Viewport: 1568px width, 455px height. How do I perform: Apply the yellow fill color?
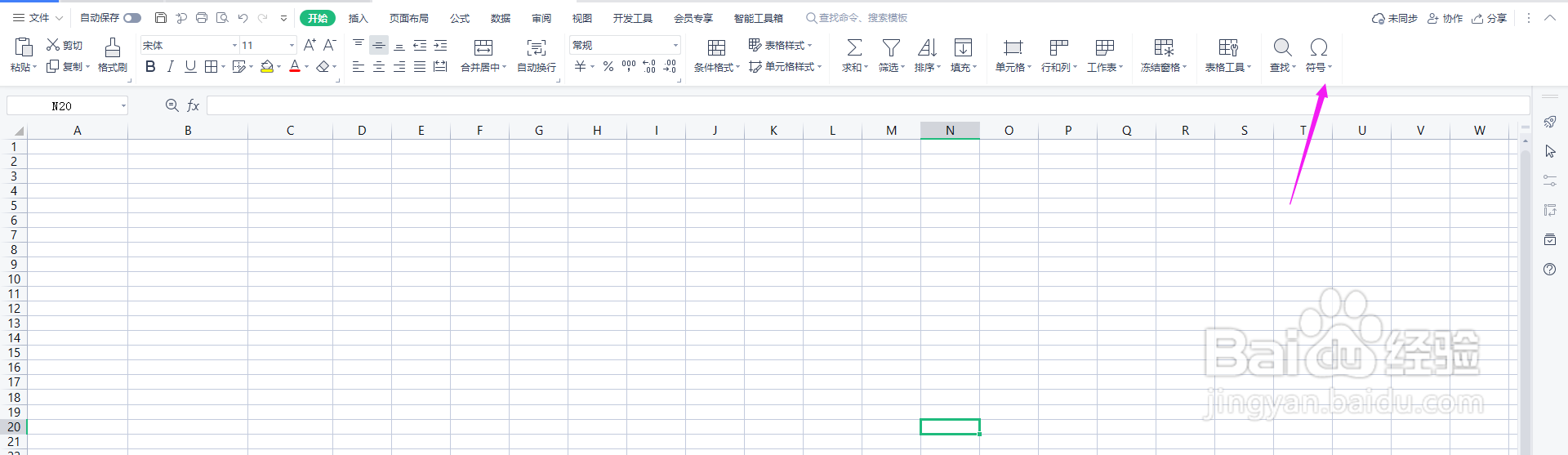[x=266, y=67]
